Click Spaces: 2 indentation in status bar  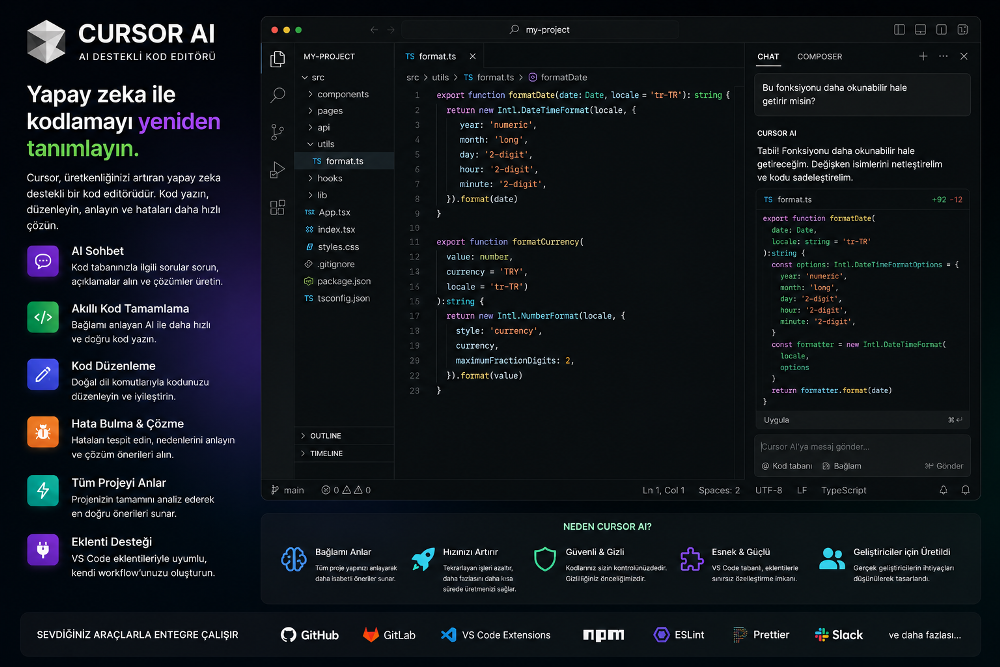click(x=719, y=490)
